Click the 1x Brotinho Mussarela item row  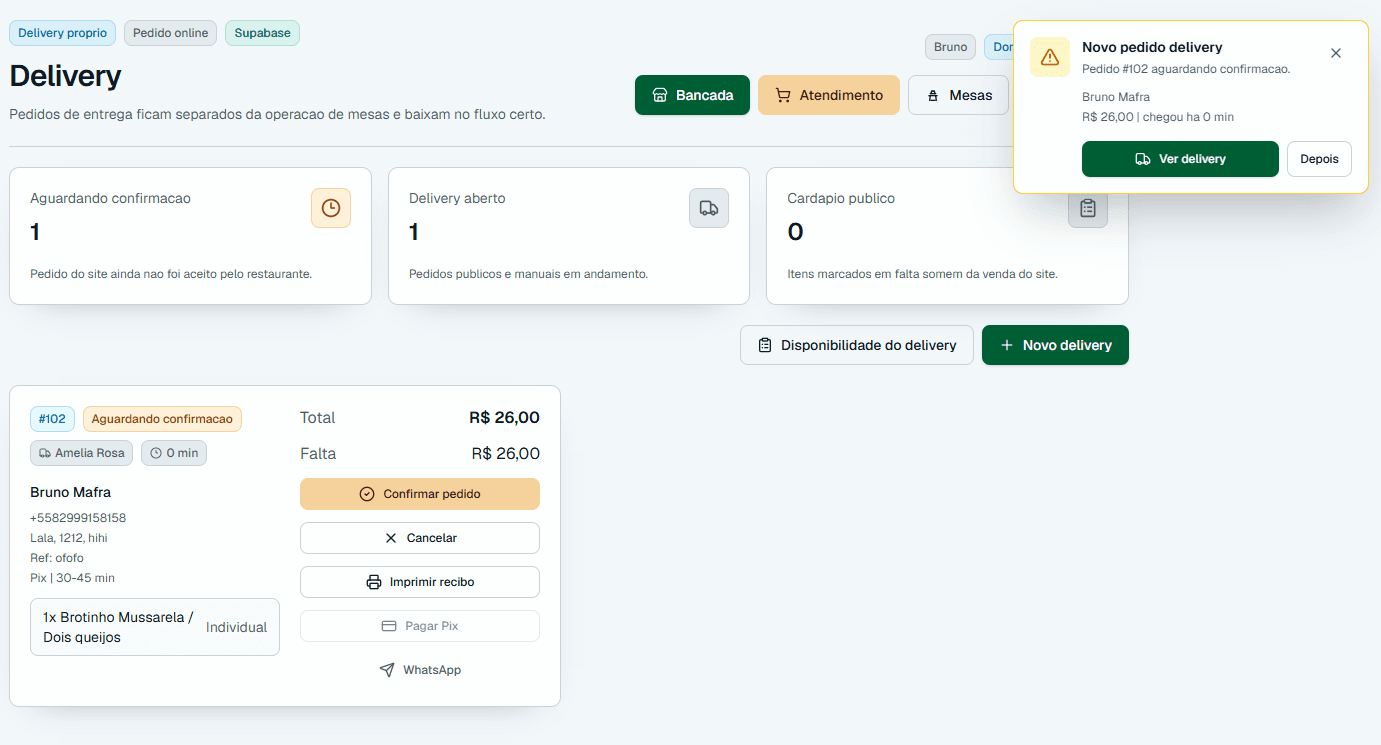[155, 627]
